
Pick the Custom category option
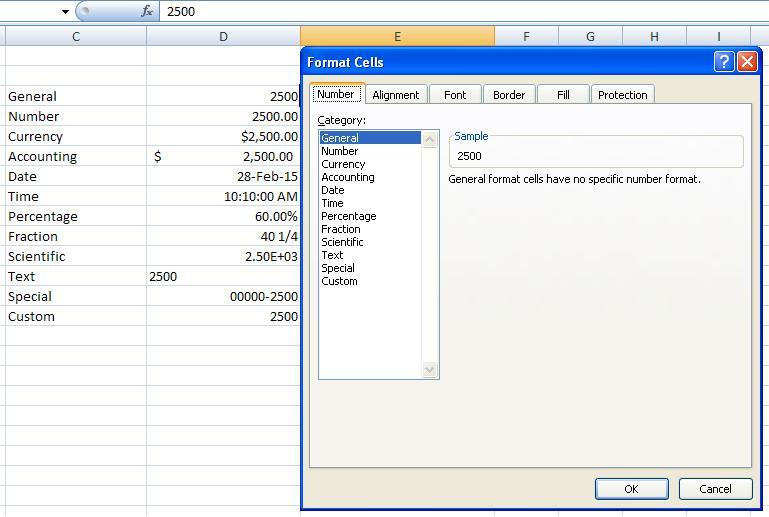pyautogui.click(x=339, y=281)
